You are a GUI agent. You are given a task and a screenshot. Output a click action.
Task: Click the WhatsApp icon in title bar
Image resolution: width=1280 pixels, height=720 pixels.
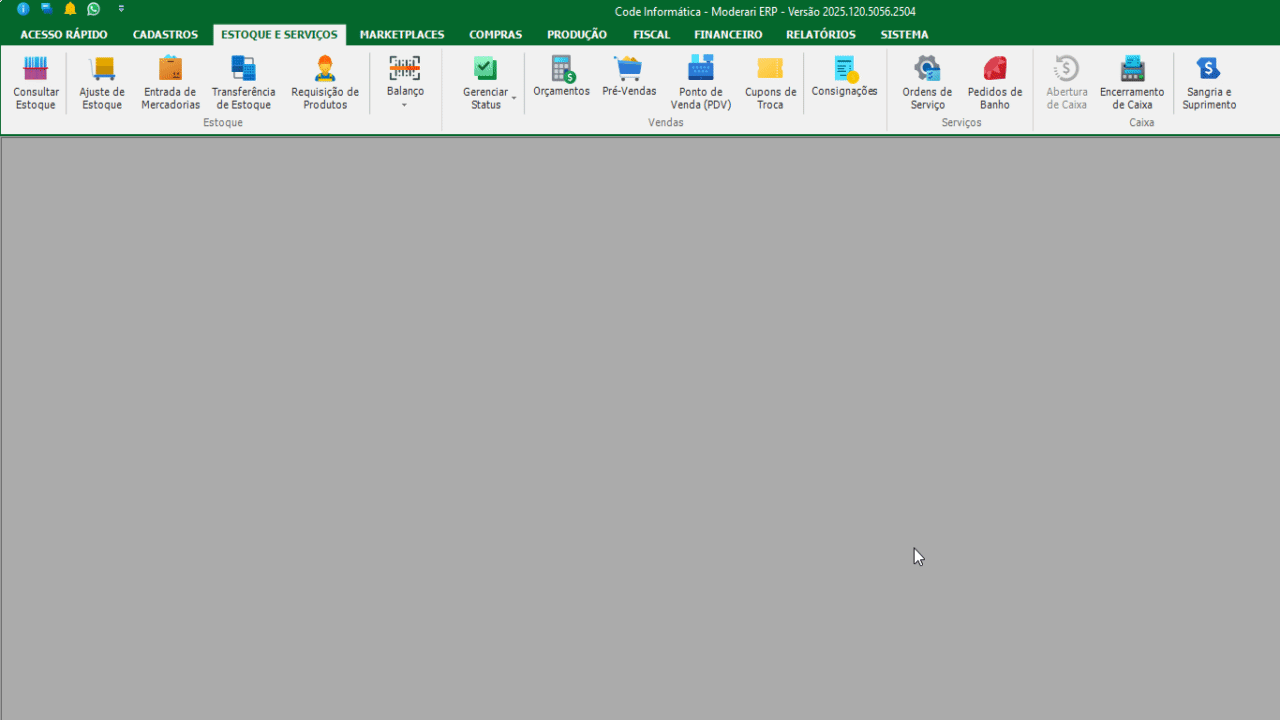[x=94, y=9]
